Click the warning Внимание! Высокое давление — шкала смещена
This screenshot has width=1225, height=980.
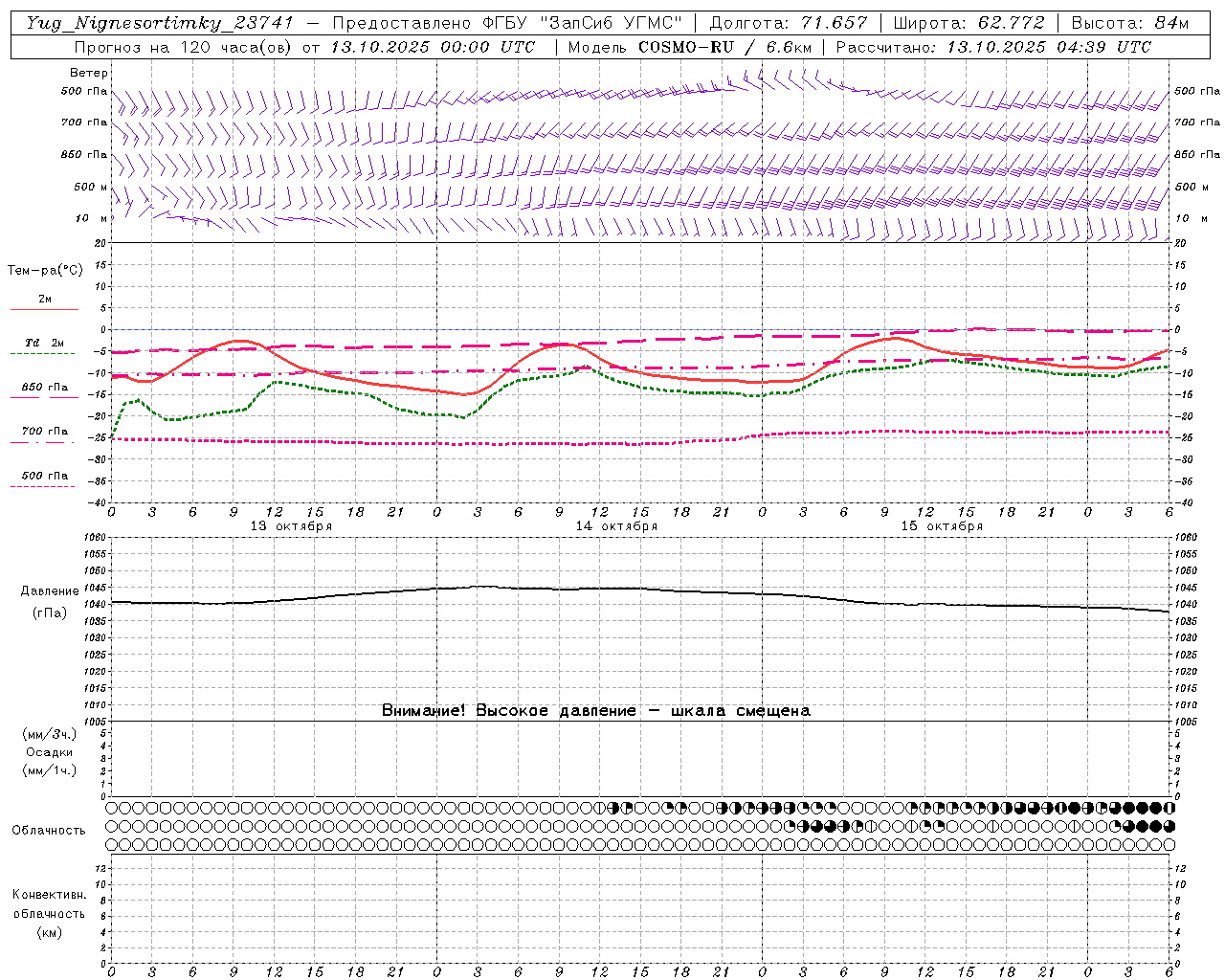pyautogui.click(x=595, y=710)
